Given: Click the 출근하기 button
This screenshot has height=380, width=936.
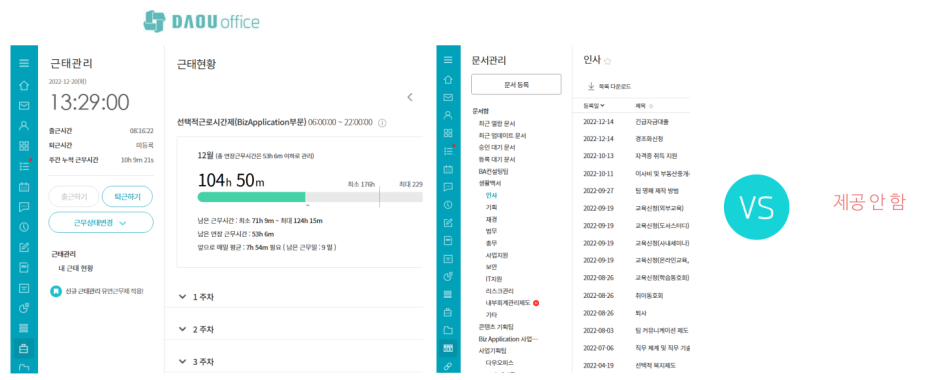Looking at the screenshot, I should [x=73, y=196].
